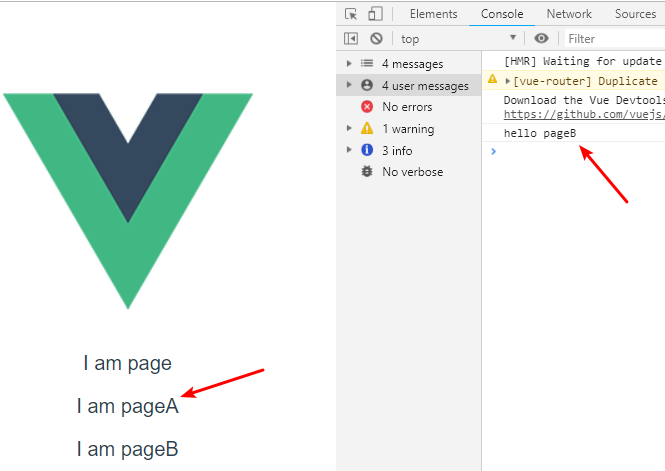Clear the console with the ban icon
The height and width of the screenshot is (471, 665).
click(x=376, y=39)
